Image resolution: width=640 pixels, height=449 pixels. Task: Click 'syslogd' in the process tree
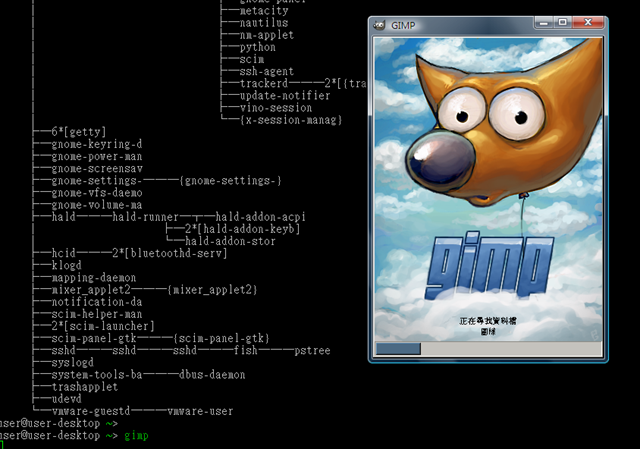(73, 362)
